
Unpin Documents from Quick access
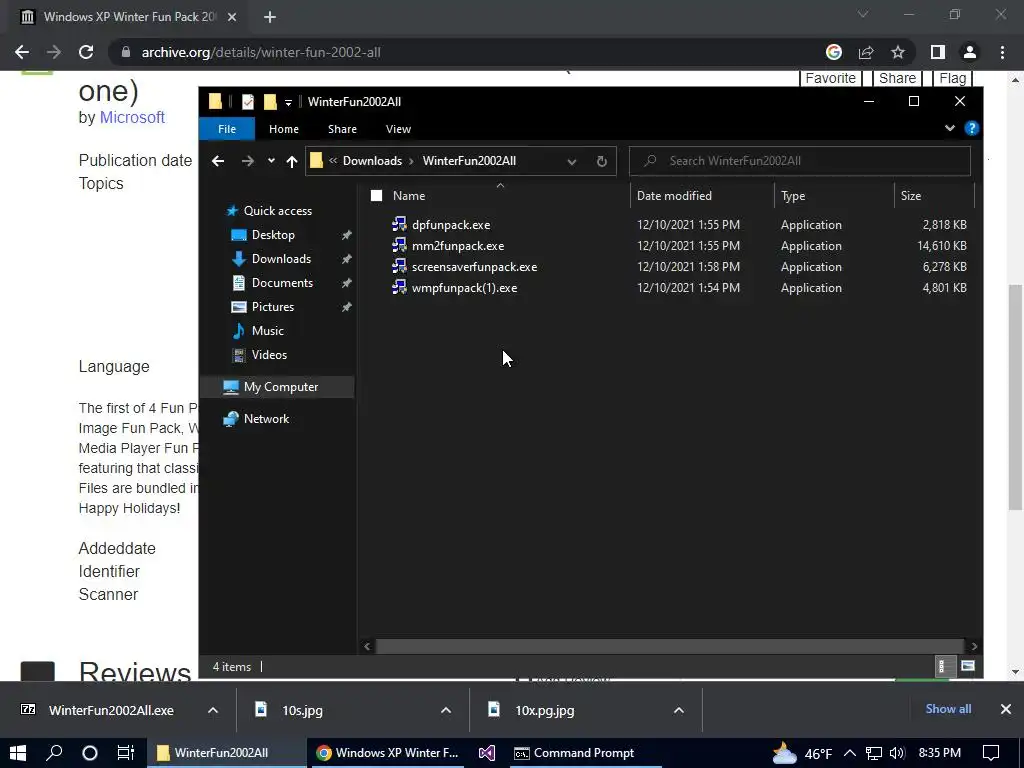[347, 283]
